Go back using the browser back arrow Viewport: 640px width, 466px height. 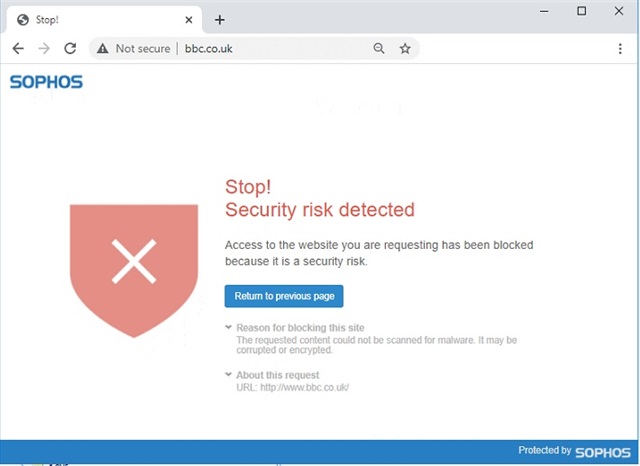18,49
